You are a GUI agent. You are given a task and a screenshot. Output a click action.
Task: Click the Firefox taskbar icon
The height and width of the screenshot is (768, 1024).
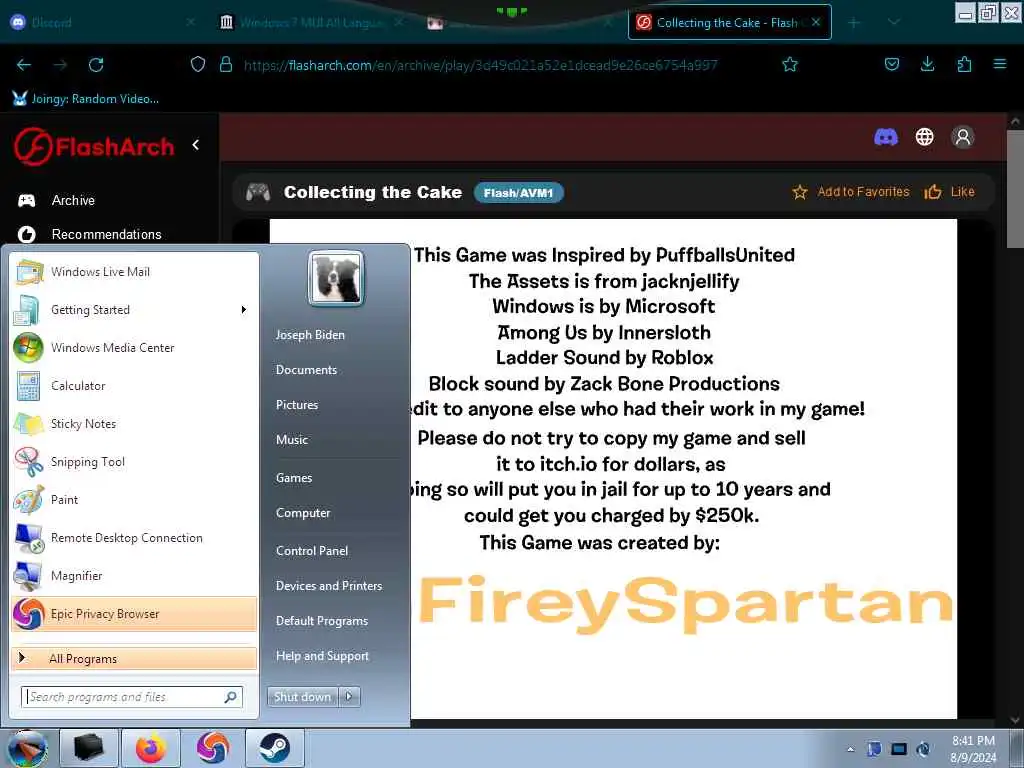coord(151,748)
